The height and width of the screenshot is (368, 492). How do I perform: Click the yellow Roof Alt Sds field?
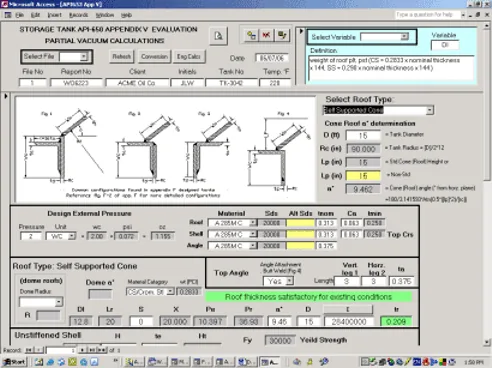pyautogui.click(x=300, y=223)
